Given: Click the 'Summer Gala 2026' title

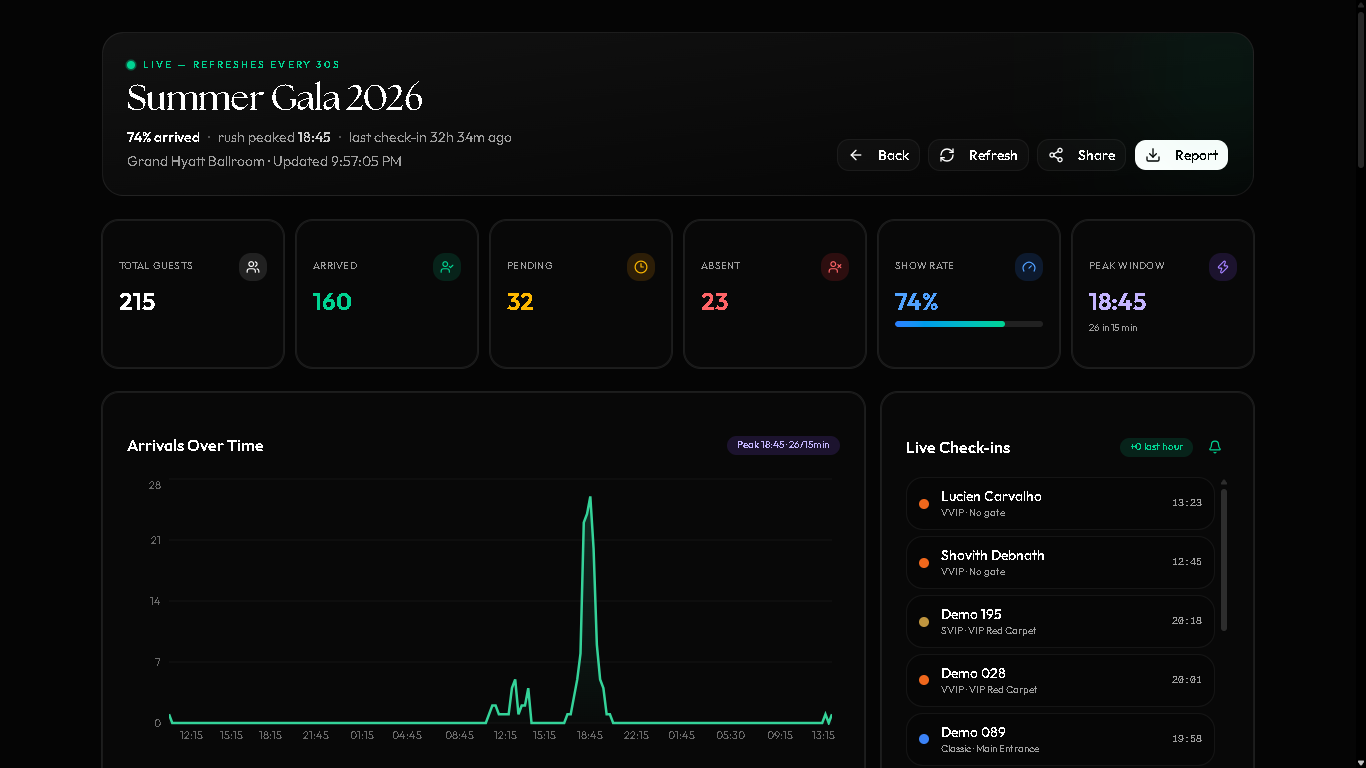Looking at the screenshot, I should [274, 98].
